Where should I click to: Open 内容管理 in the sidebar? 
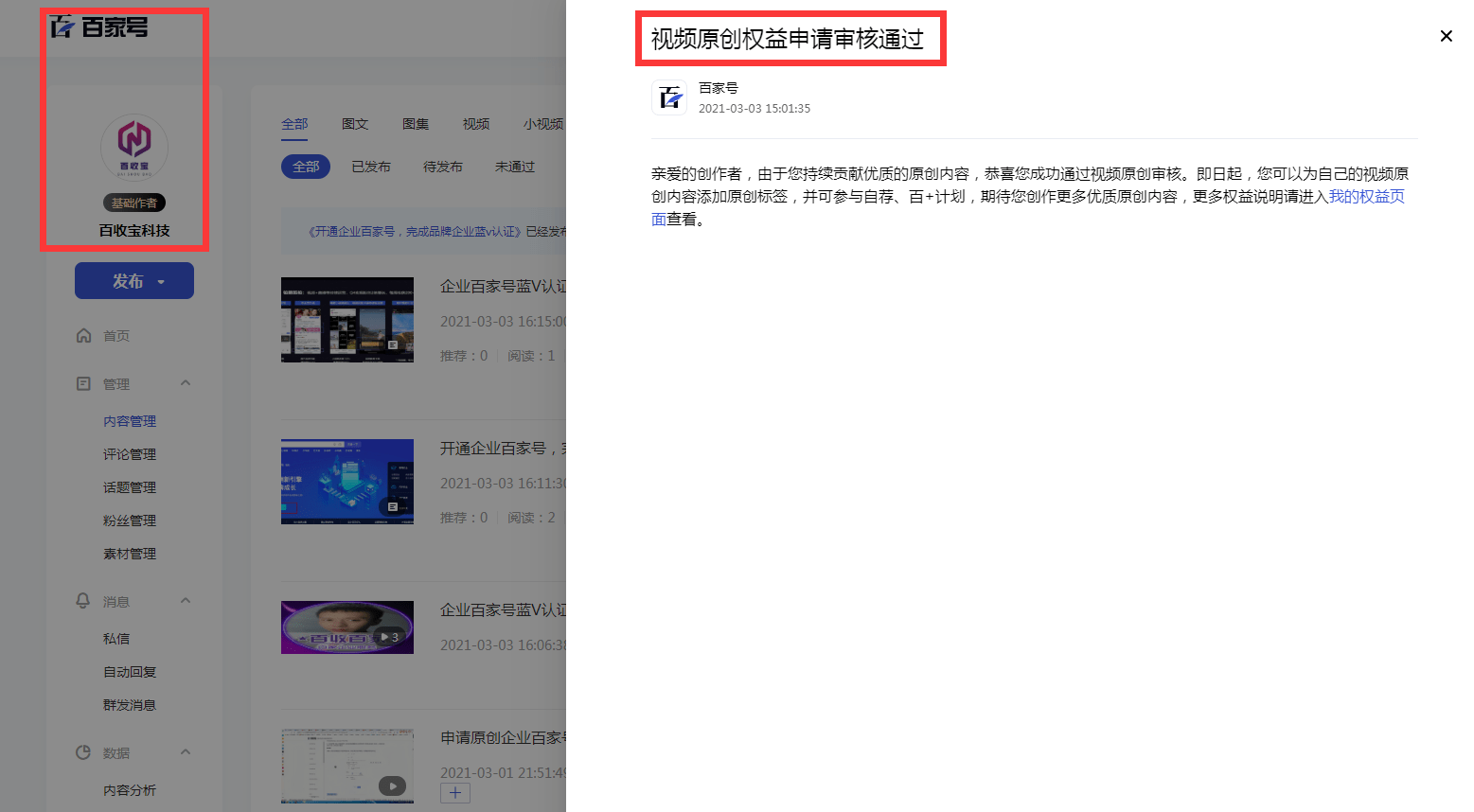coord(130,421)
